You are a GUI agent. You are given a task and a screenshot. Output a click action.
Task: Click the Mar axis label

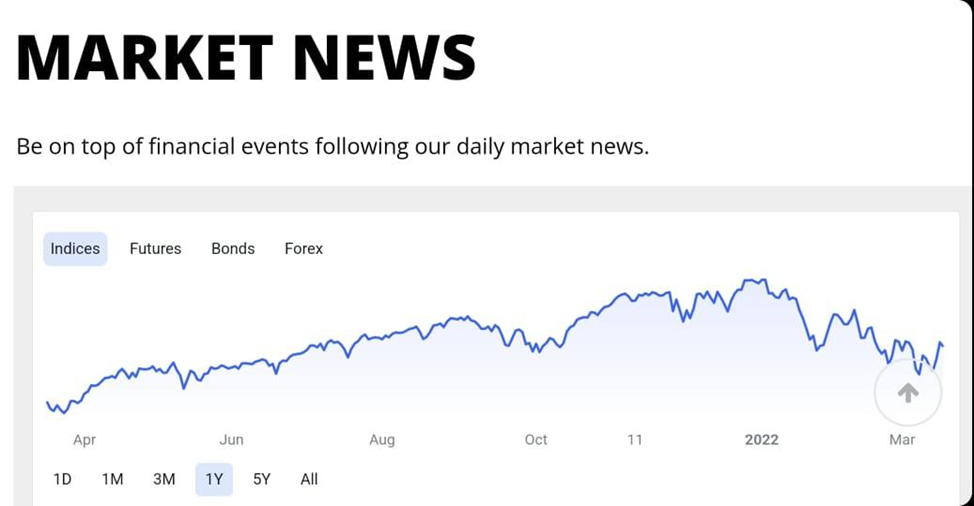click(902, 440)
